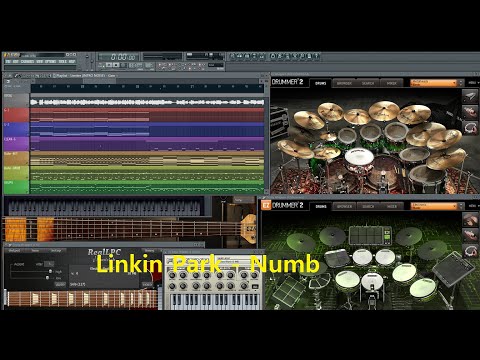Open the CHANNELS menu
Viewport: 480px width, 360px height.
click(27, 62)
